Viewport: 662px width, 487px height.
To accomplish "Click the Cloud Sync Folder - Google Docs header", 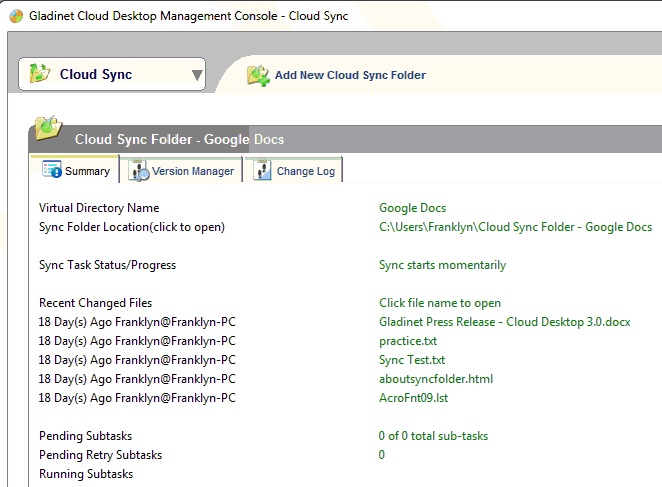I will [179, 139].
